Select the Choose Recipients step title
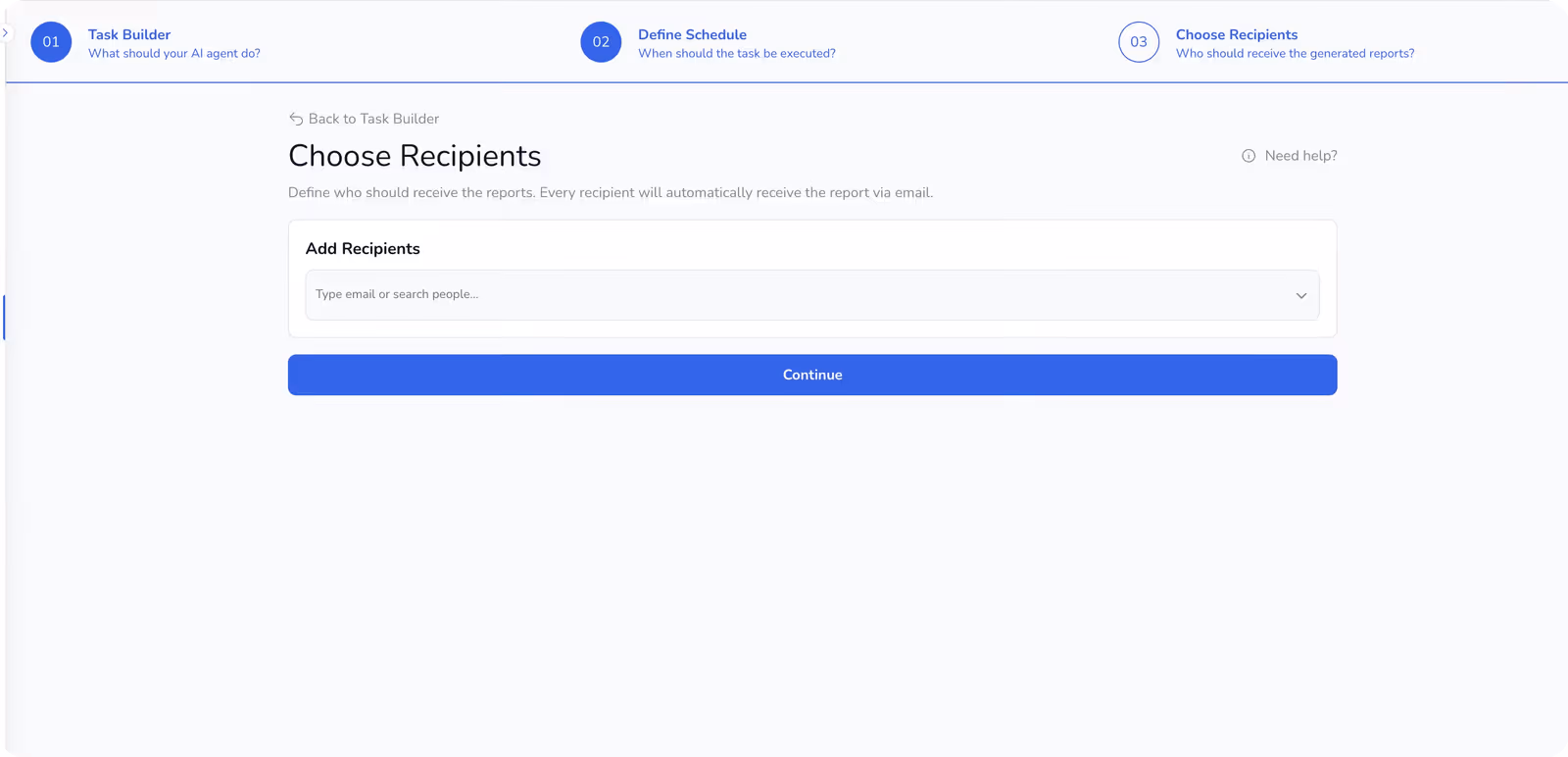Image resolution: width=1568 pixels, height=757 pixels. tap(1237, 34)
